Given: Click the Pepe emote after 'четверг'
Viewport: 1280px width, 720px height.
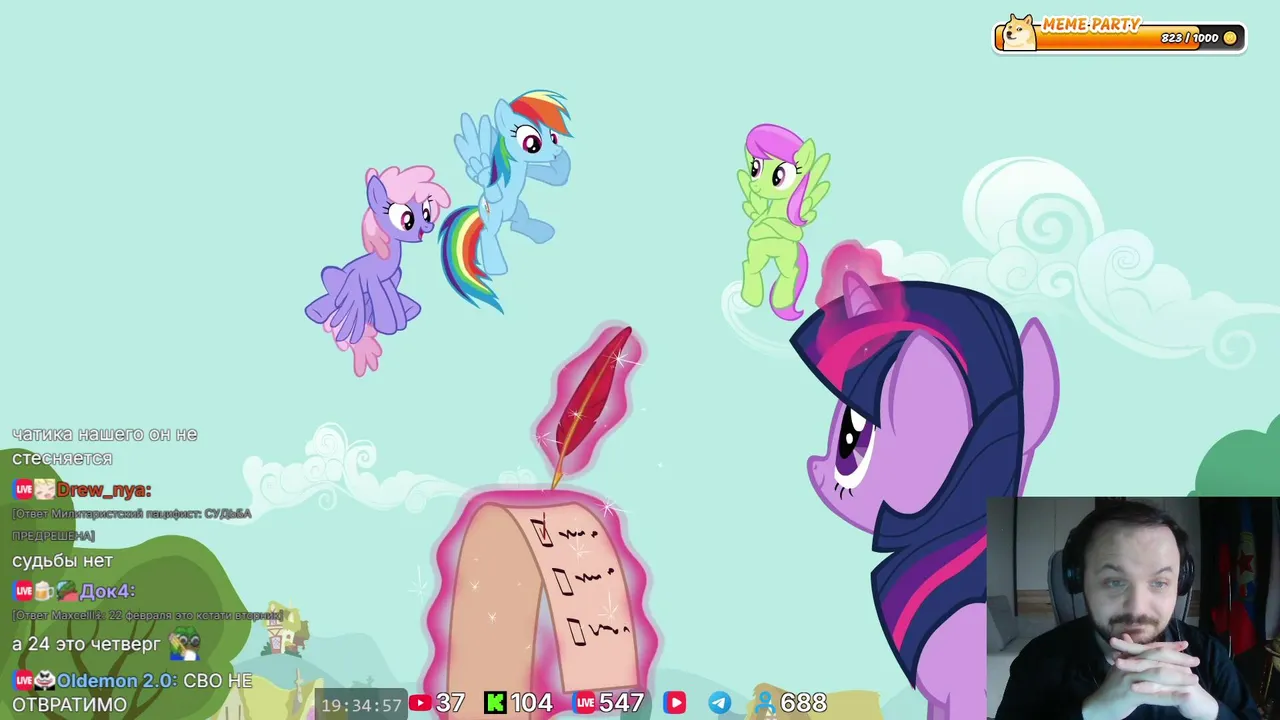Looking at the screenshot, I should (x=185, y=644).
